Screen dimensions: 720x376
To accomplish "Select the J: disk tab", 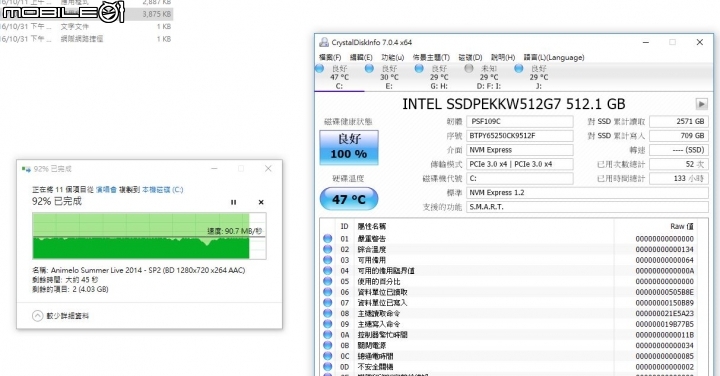I will 538,77.
